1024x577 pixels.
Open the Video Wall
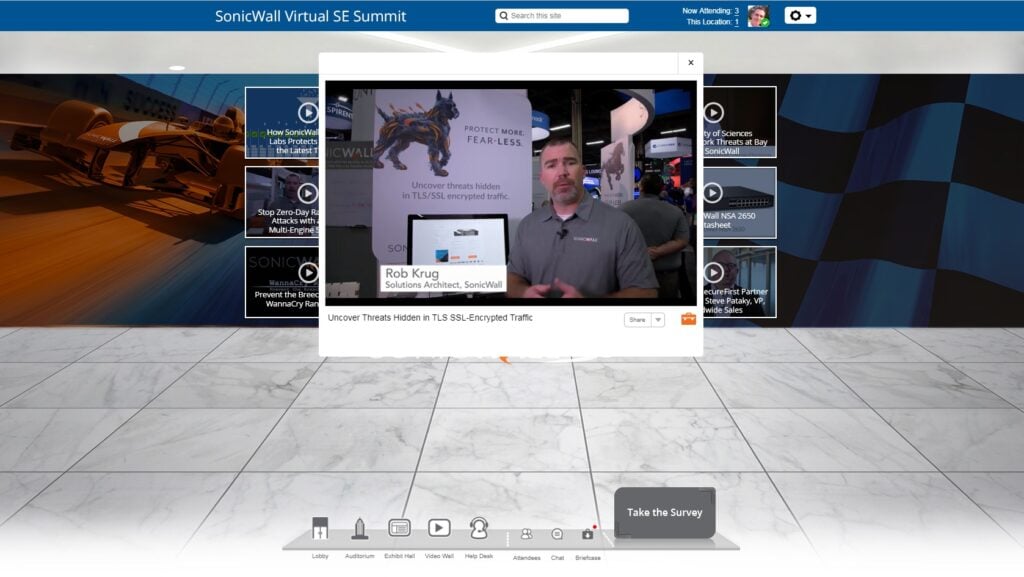[439, 527]
